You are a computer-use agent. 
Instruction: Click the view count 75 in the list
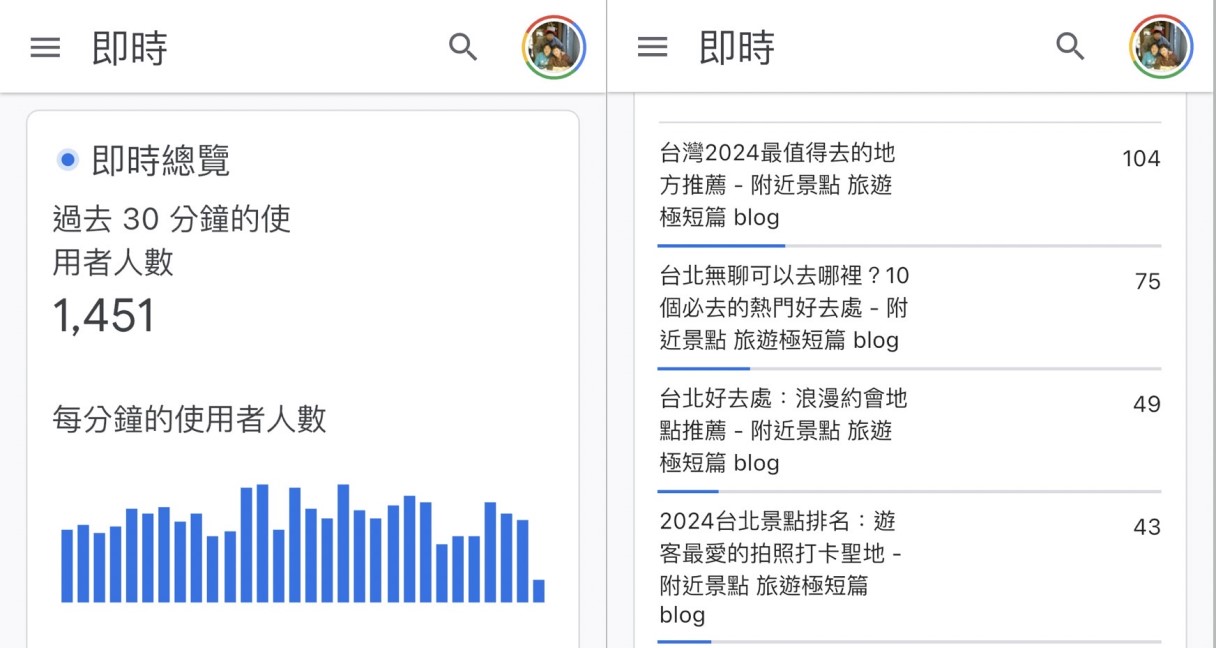point(1147,282)
